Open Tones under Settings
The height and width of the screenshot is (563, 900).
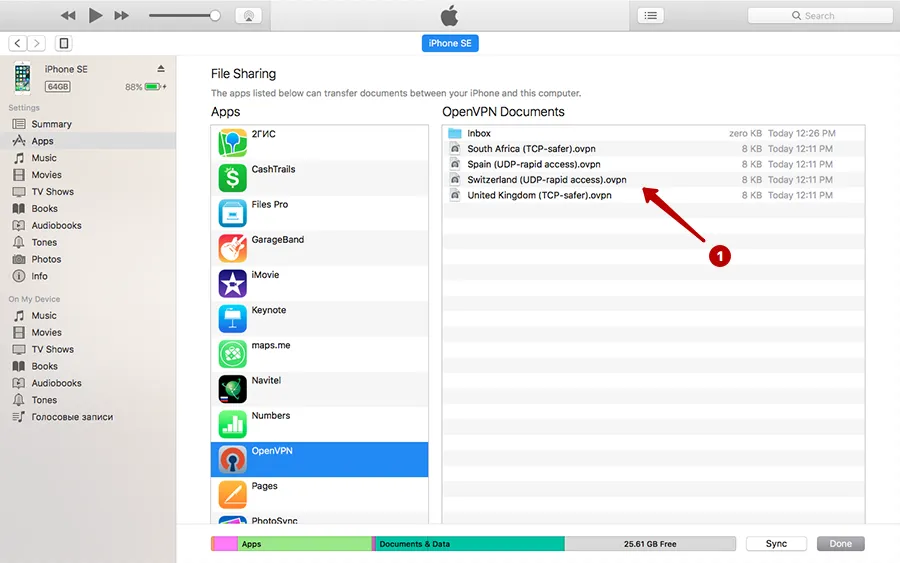(88, 242)
